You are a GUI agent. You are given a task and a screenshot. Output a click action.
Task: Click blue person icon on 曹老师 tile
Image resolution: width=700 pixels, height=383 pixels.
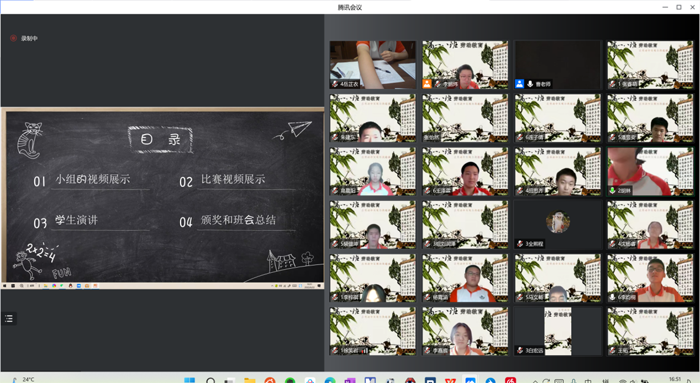tap(519, 83)
